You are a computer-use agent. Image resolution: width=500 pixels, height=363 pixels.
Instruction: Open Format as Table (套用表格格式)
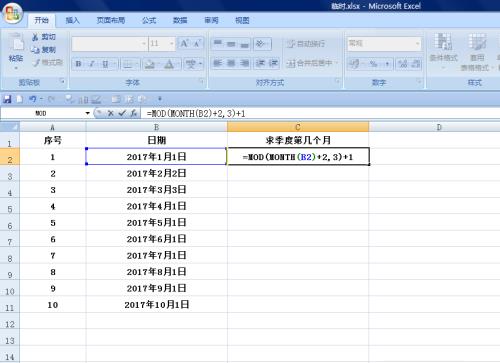[x=476, y=52]
